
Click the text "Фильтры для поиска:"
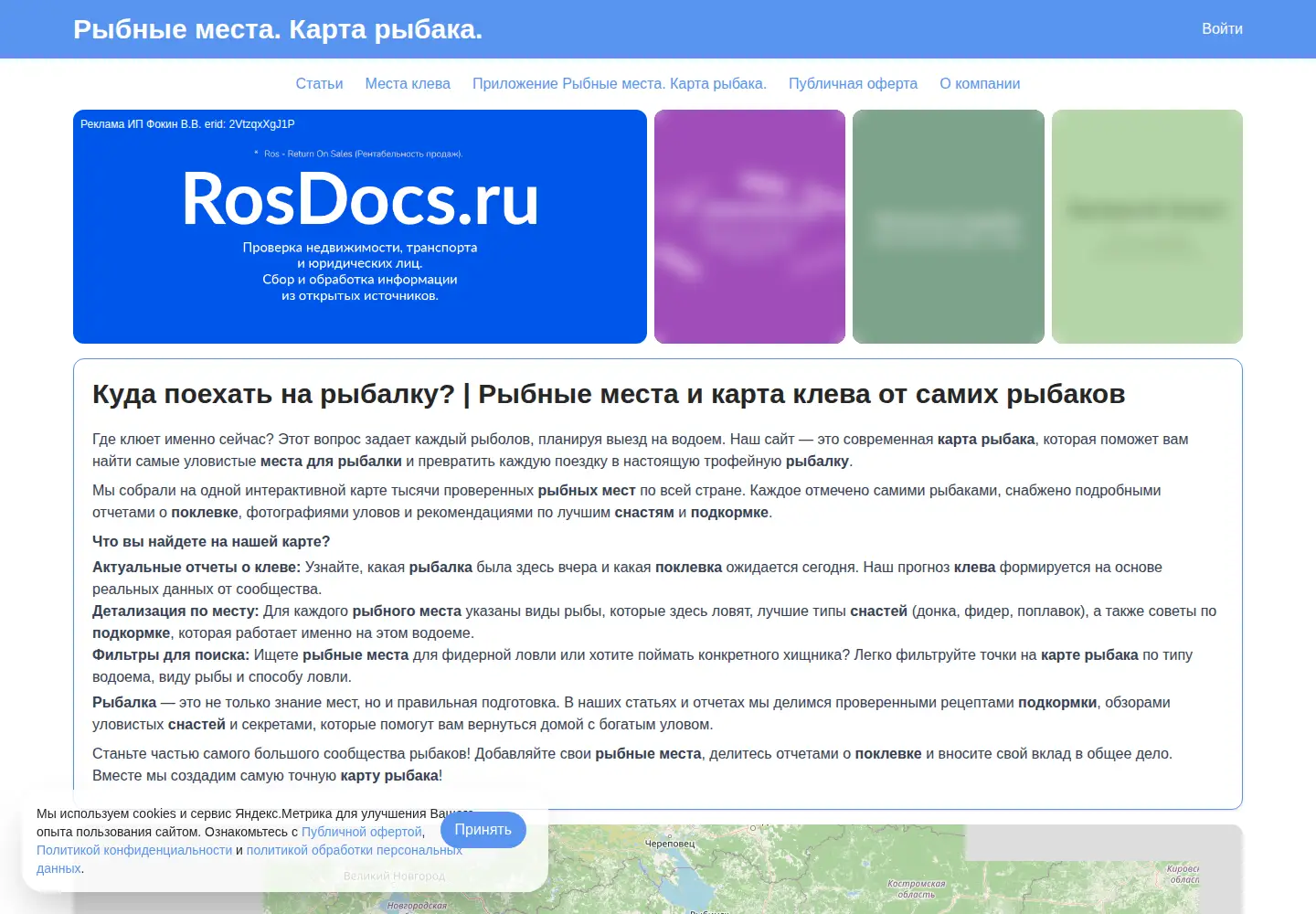[171, 654]
